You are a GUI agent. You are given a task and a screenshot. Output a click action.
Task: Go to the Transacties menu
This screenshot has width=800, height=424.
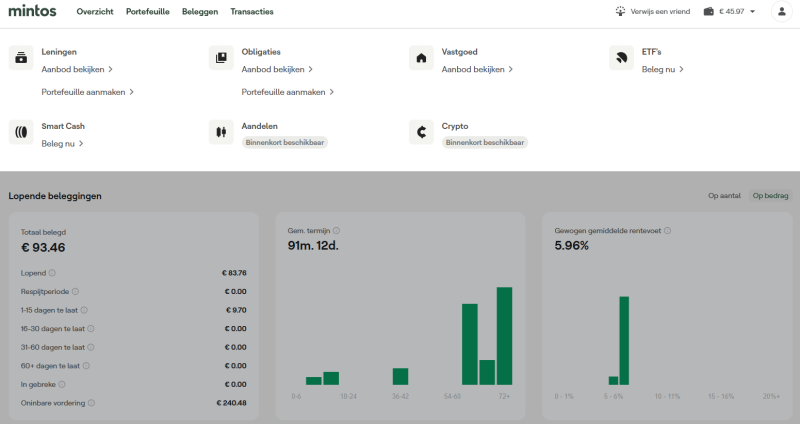click(x=251, y=12)
